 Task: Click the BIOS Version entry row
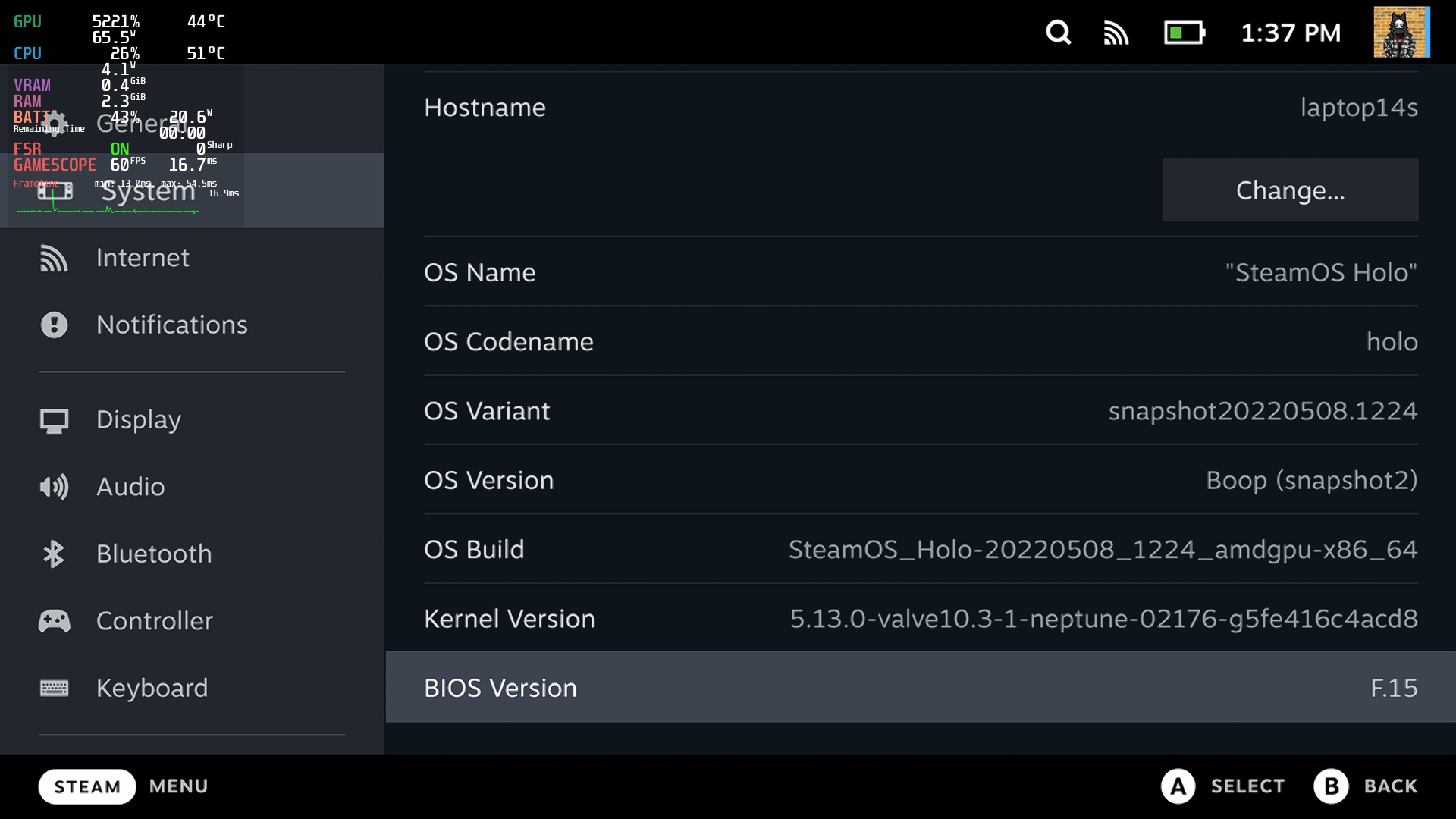tap(920, 688)
